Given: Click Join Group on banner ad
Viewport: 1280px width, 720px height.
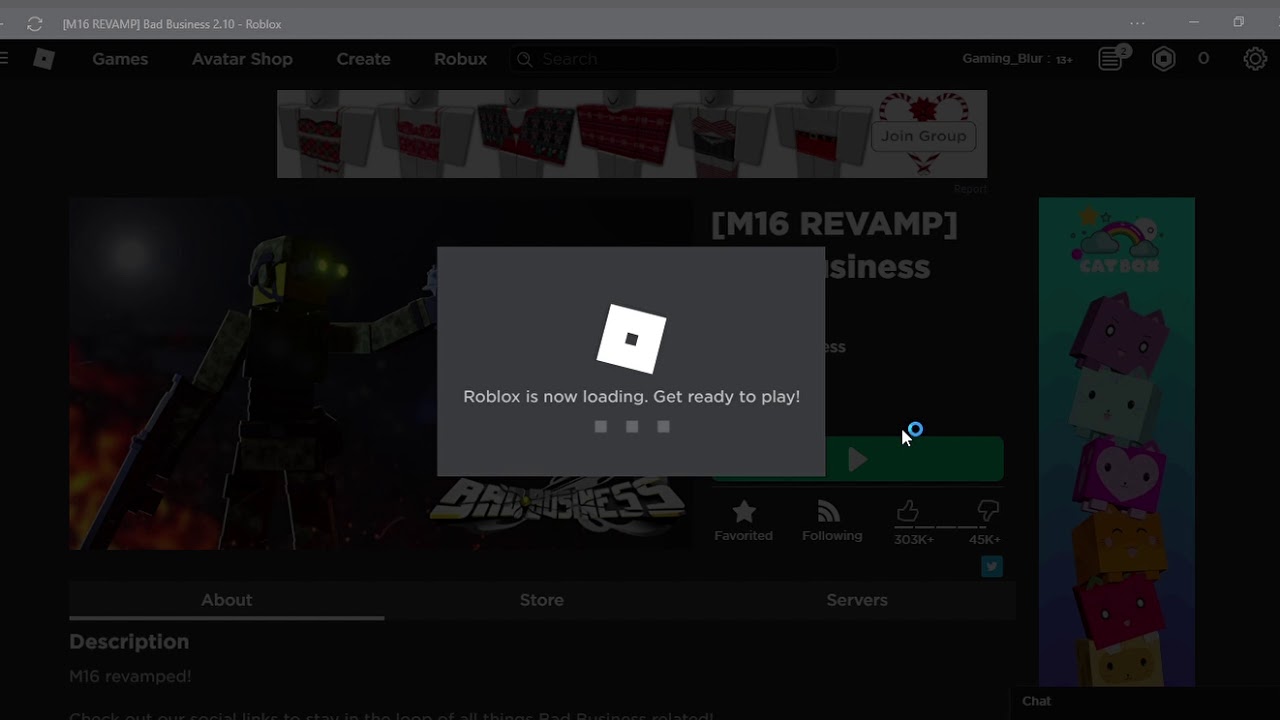Looking at the screenshot, I should [x=924, y=136].
